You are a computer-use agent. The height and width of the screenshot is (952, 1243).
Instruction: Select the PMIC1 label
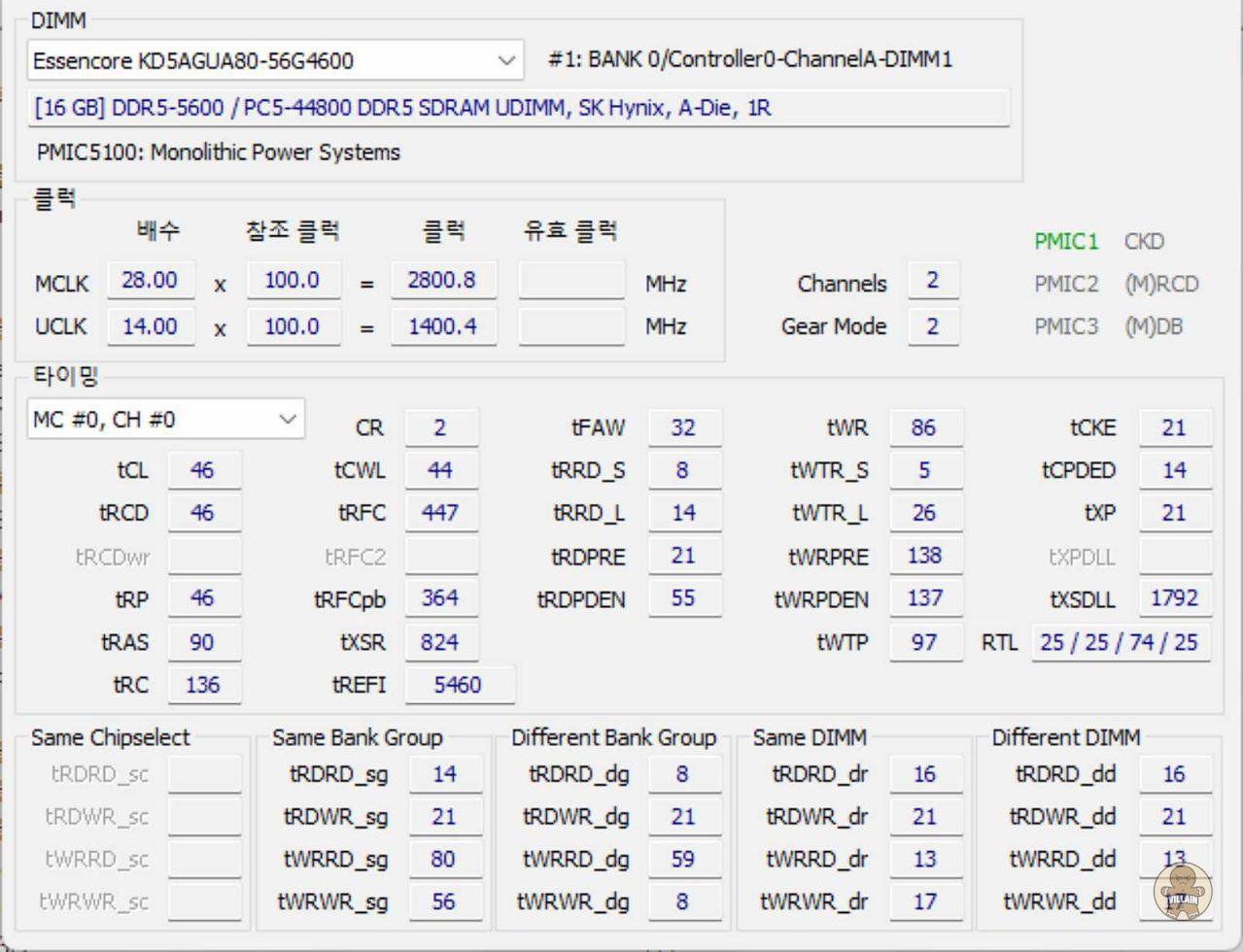tap(1066, 242)
